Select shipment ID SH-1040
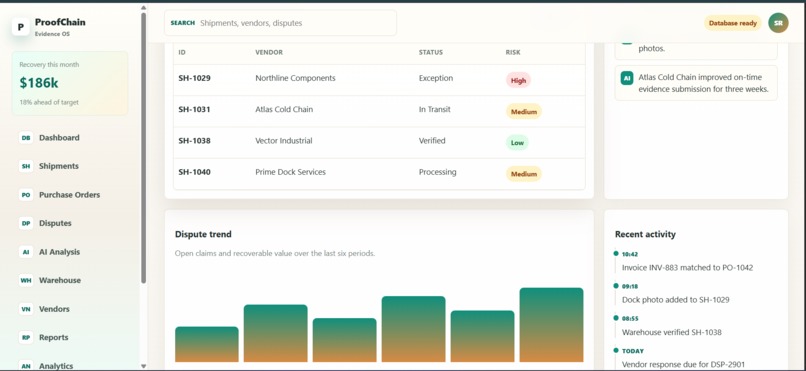This screenshot has height=371, width=806. (x=194, y=172)
